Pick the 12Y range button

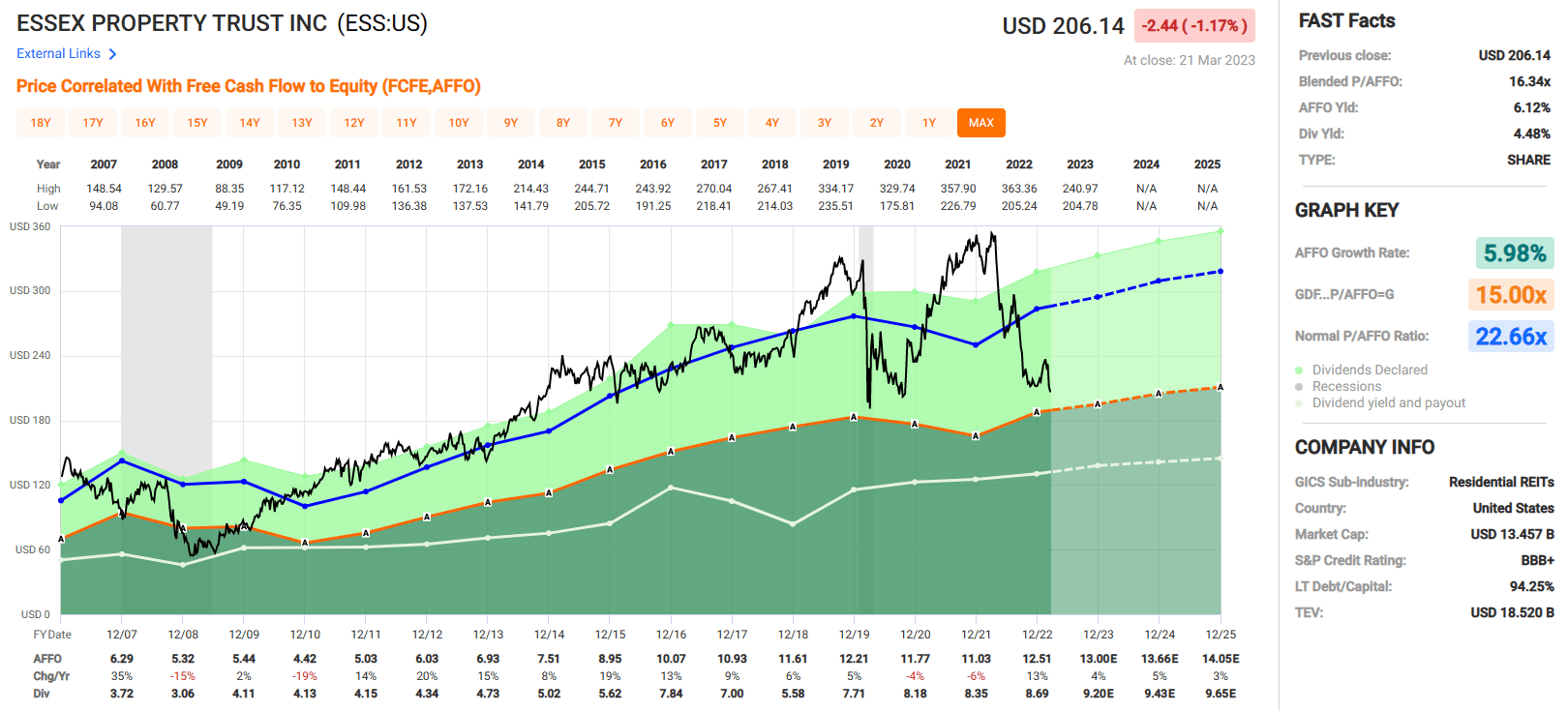click(354, 123)
